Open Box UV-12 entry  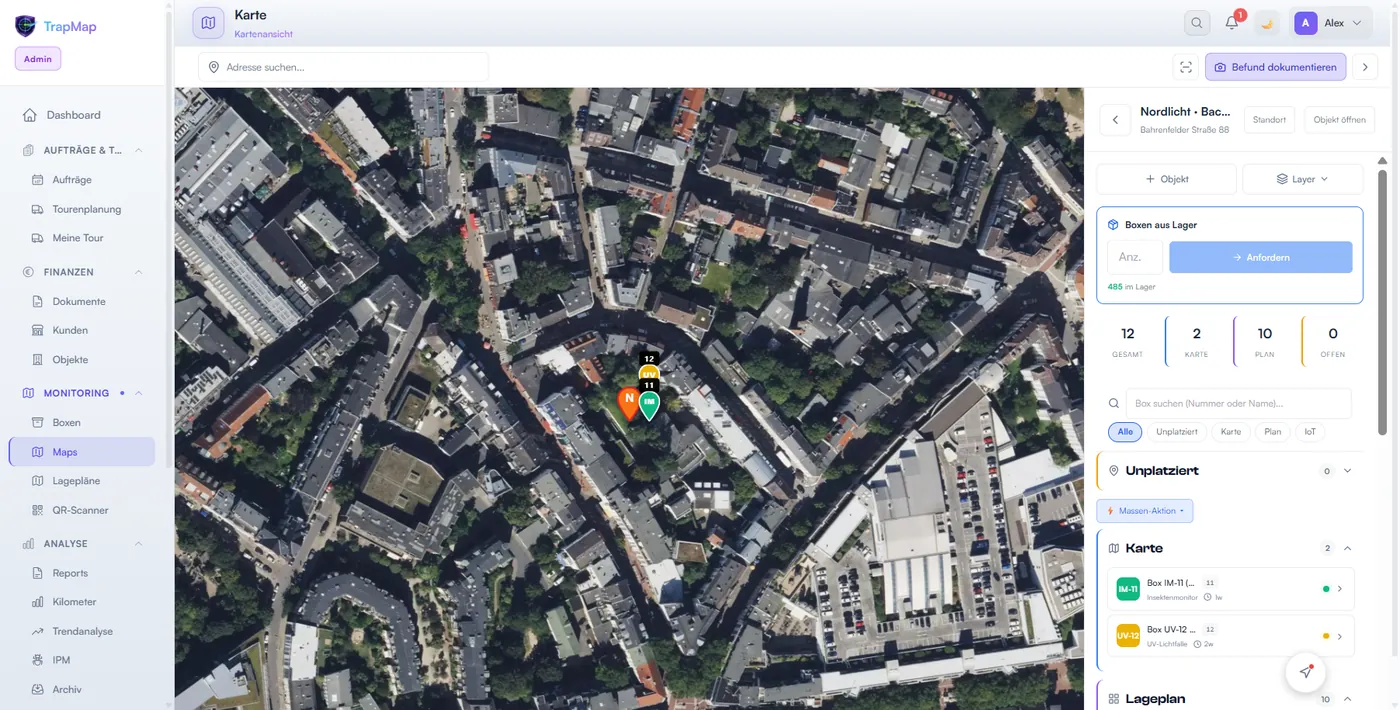coord(1231,636)
